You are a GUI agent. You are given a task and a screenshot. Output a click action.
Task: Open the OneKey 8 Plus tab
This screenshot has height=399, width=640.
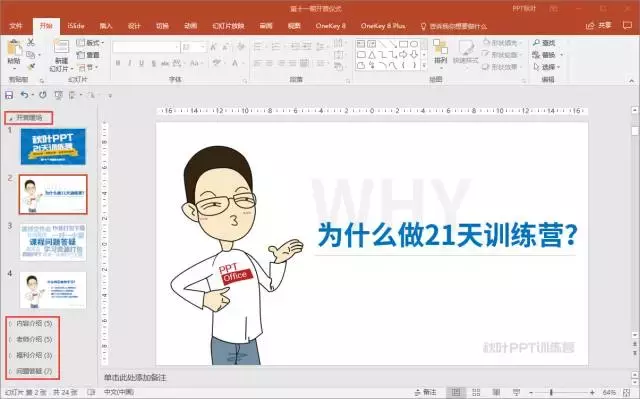point(383,26)
